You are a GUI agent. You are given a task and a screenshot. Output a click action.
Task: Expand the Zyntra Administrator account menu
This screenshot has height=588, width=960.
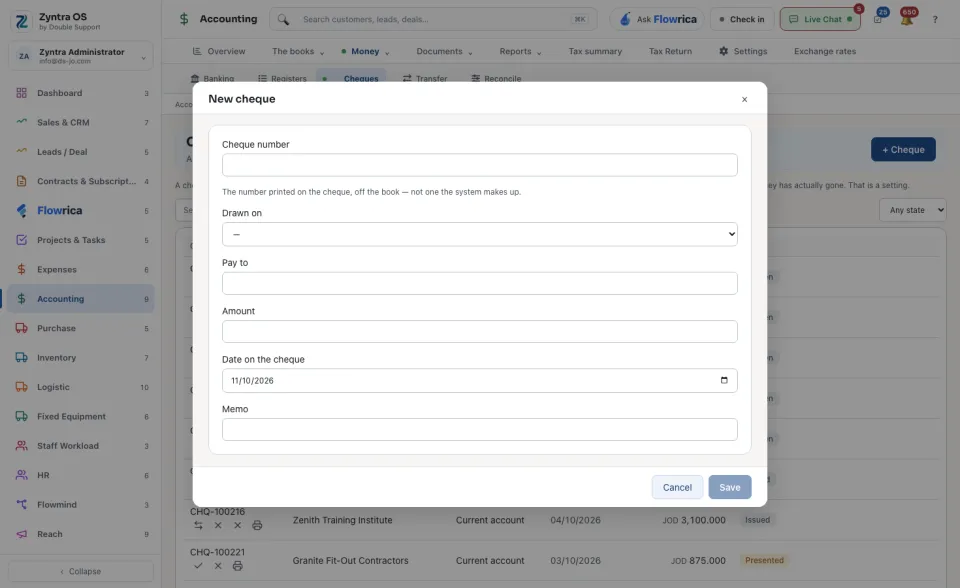click(81, 56)
